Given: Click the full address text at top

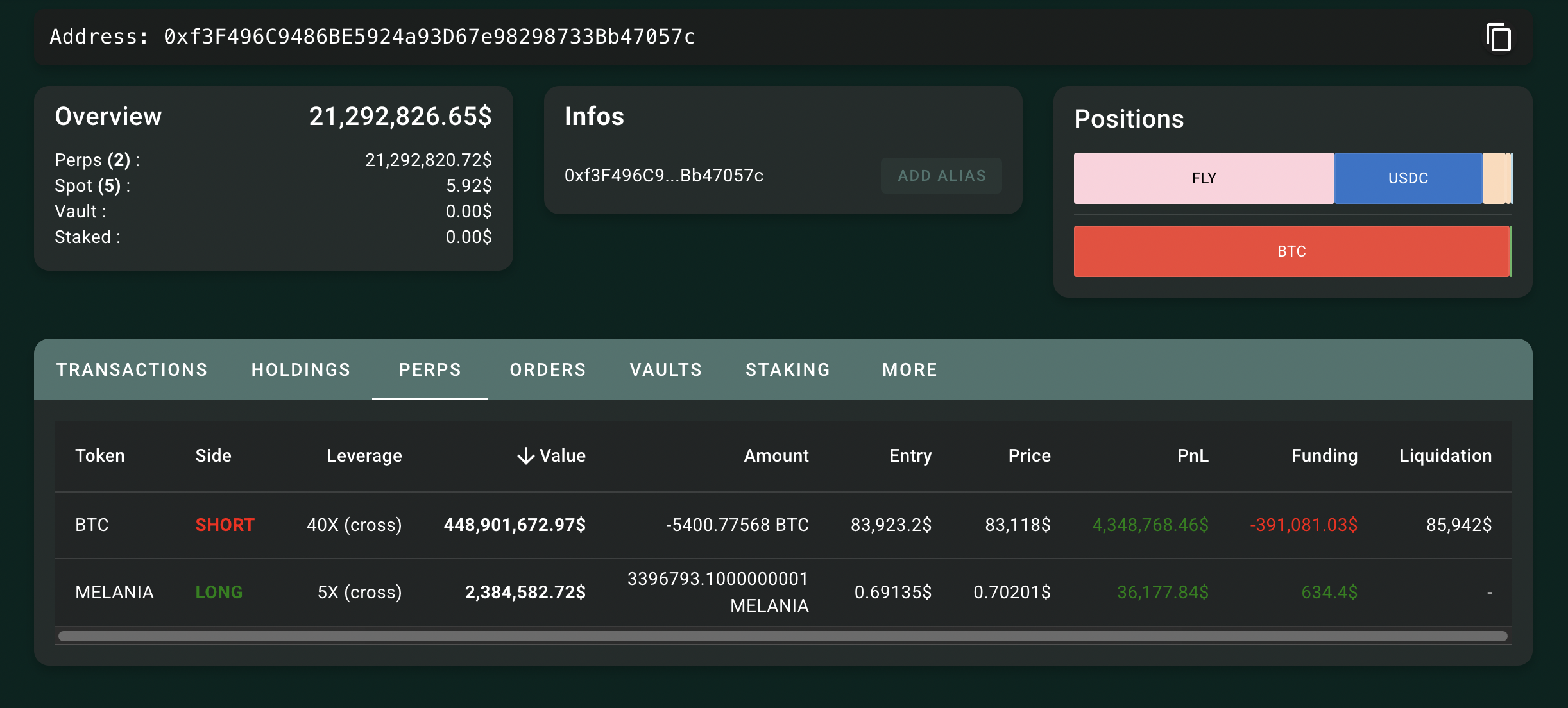Looking at the screenshot, I should [x=429, y=37].
